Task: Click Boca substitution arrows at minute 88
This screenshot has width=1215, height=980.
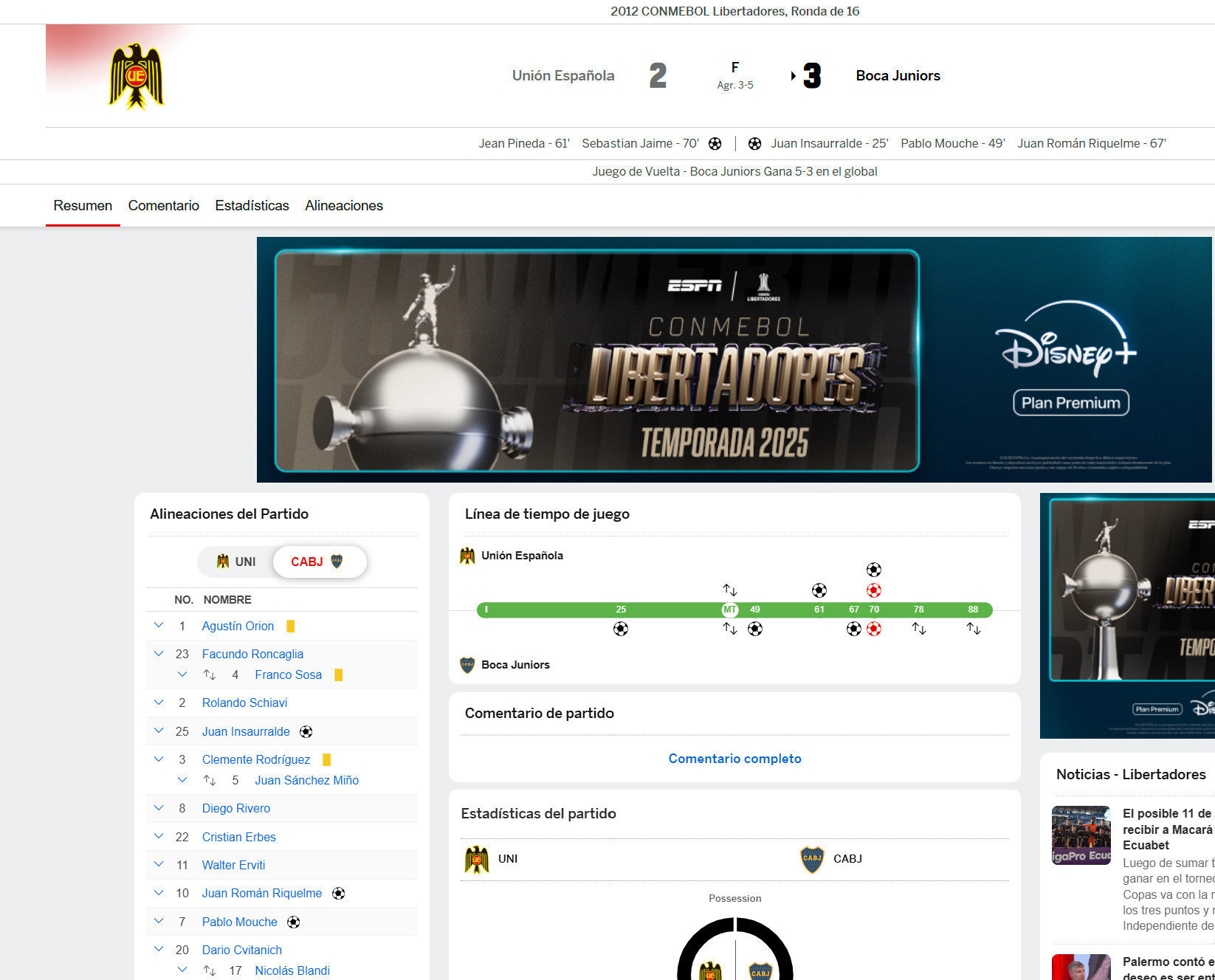Action: coord(974,629)
